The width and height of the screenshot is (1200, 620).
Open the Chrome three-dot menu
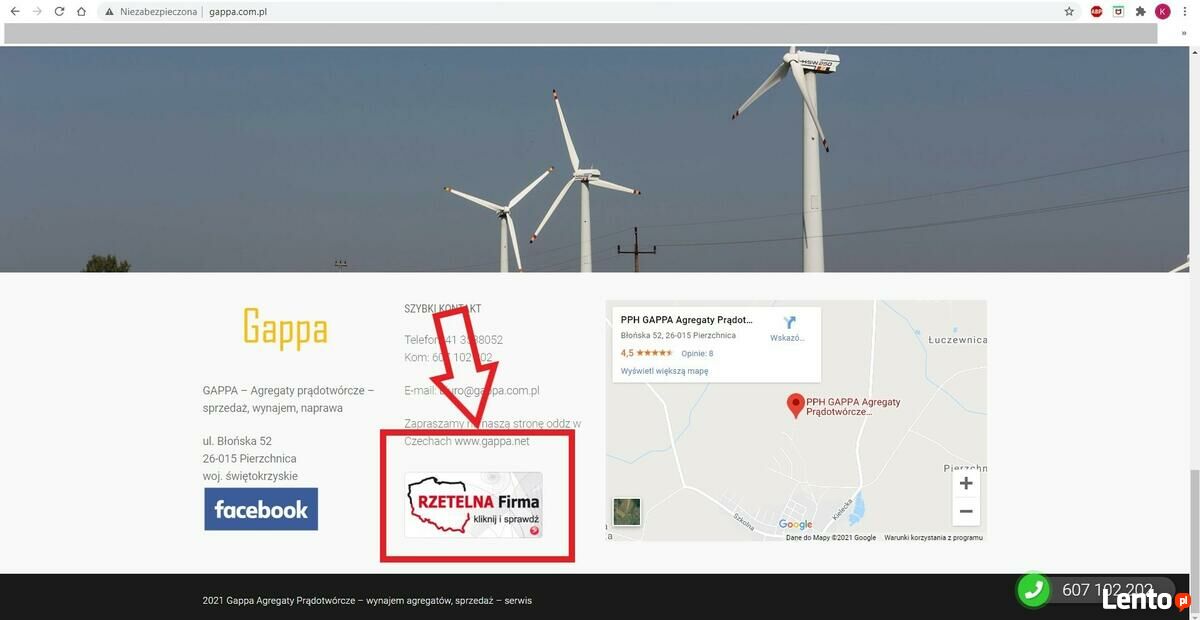click(1185, 12)
